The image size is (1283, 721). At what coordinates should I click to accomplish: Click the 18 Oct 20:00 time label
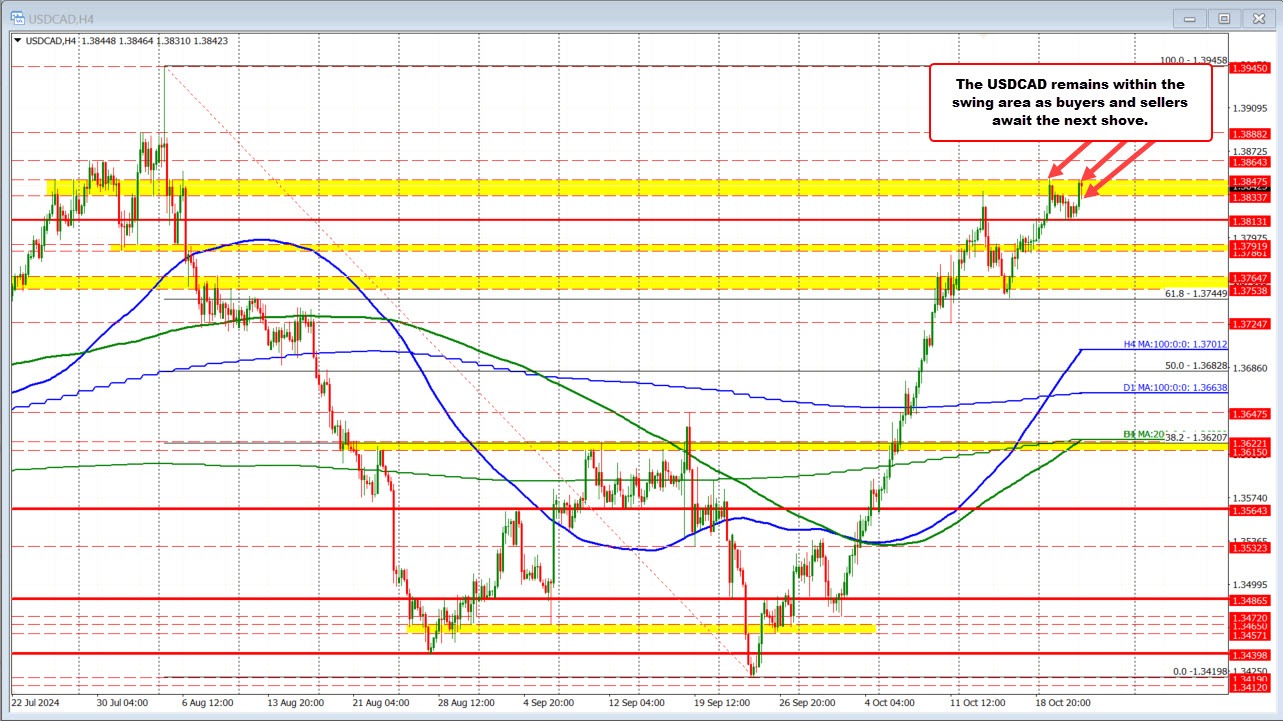click(1062, 702)
